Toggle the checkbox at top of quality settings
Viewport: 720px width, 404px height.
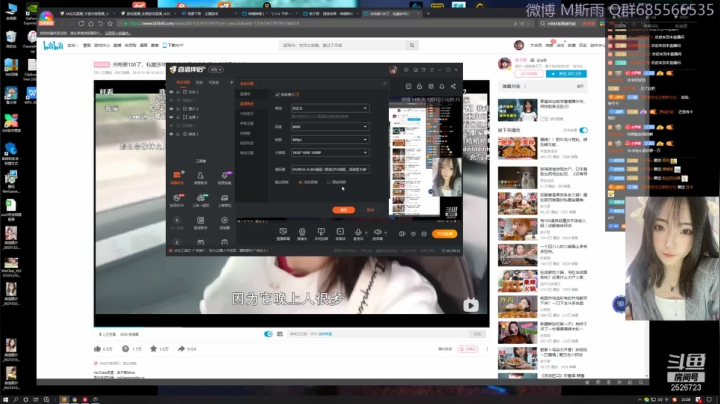[277, 95]
